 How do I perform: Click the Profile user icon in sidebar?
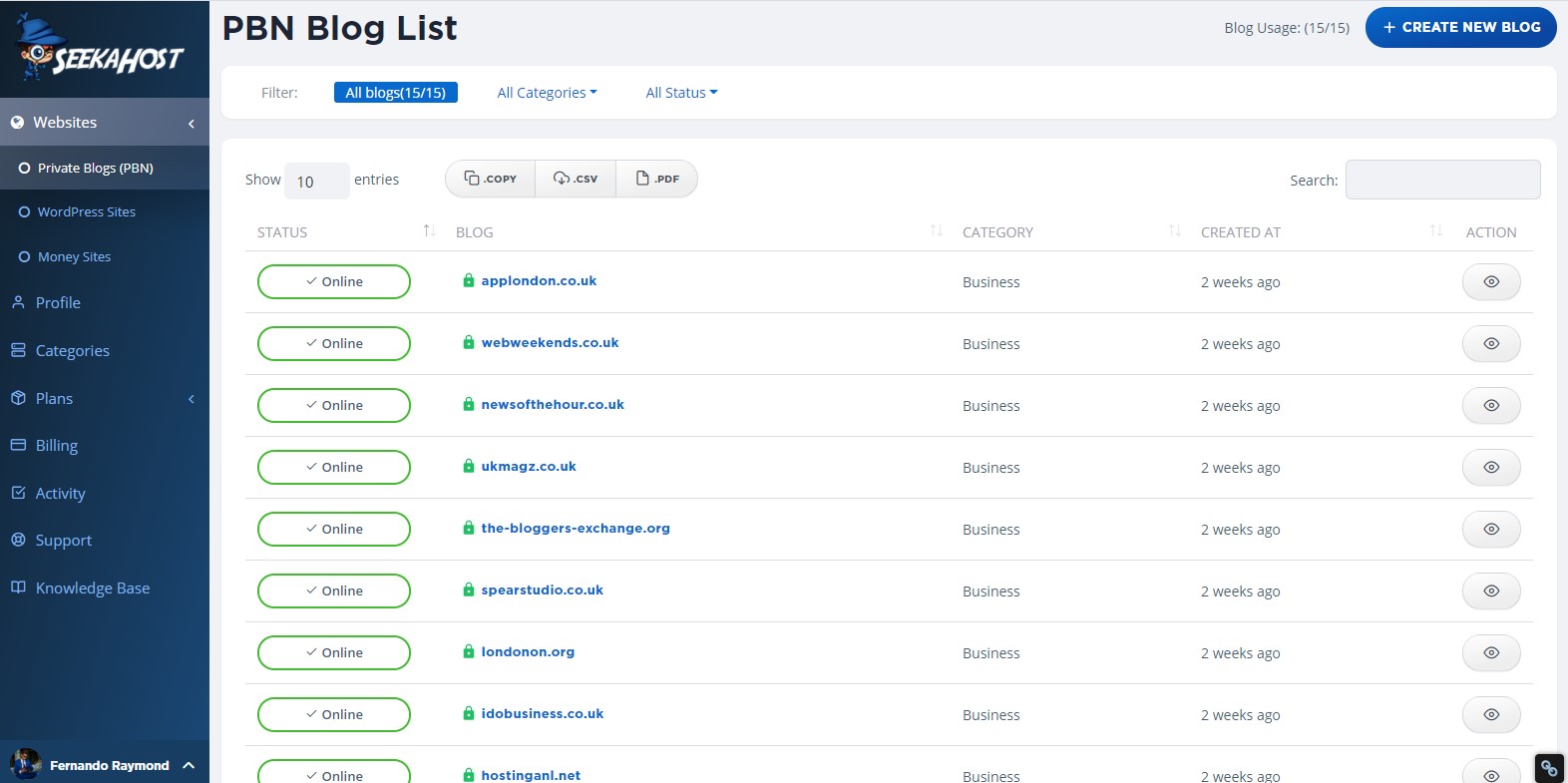tap(18, 302)
